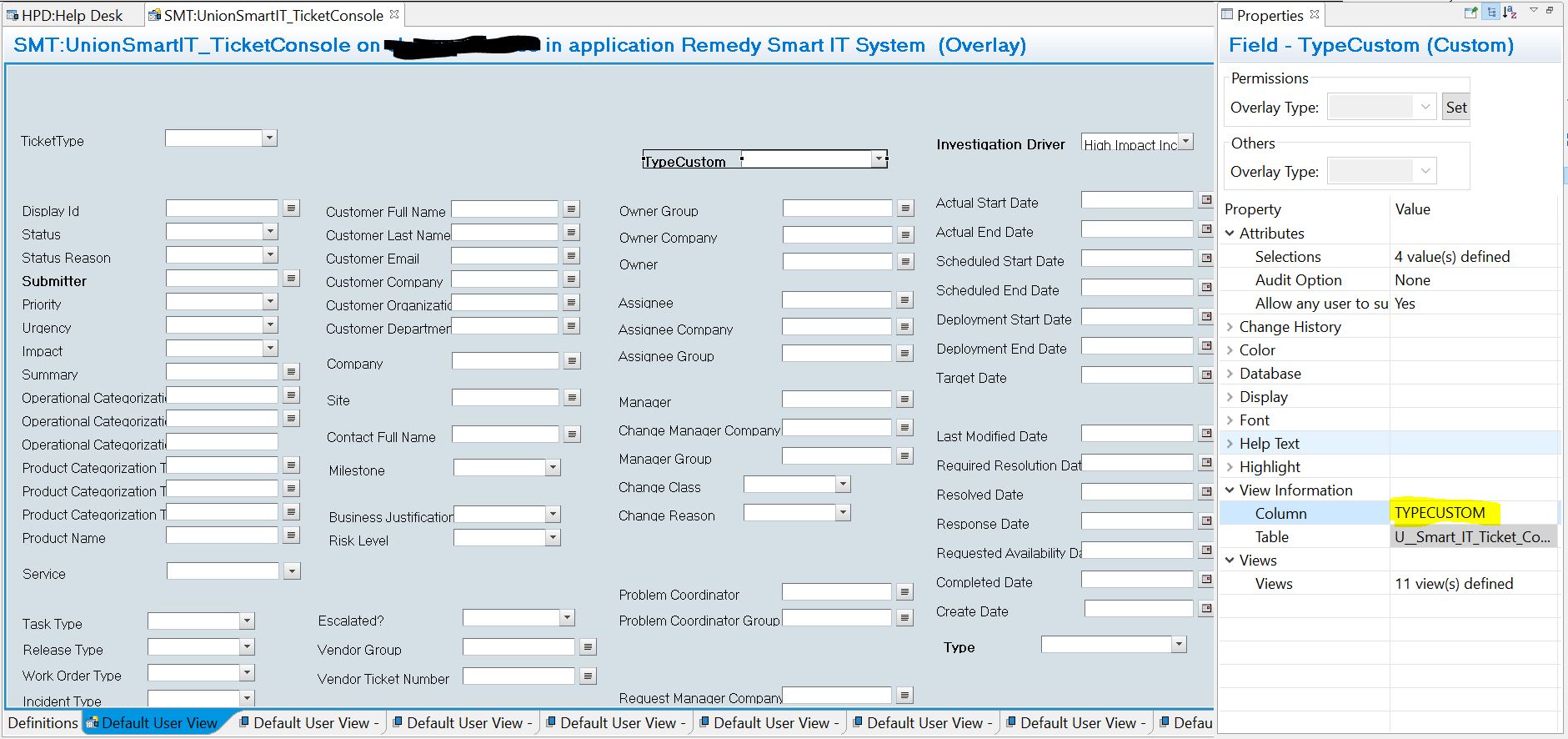Collapse the View Information property group
1568x739 pixels.
pyautogui.click(x=1230, y=490)
